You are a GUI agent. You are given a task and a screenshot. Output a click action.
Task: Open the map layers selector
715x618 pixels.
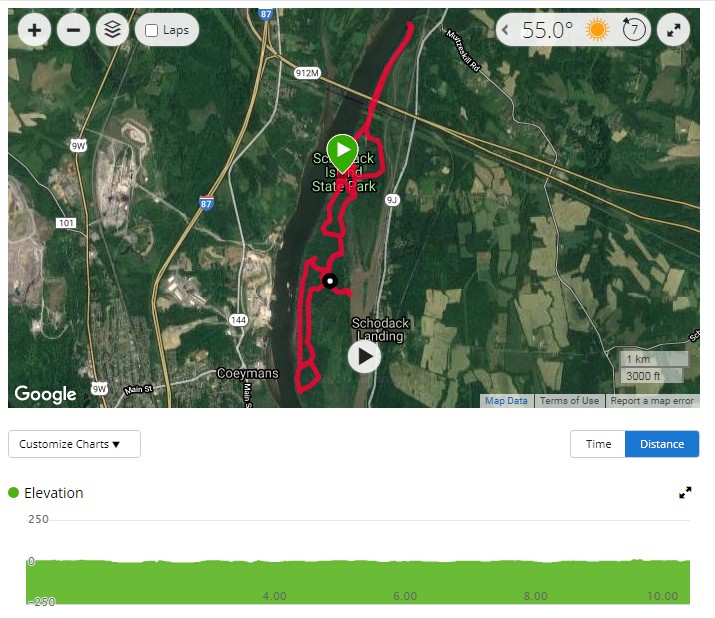(113, 30)
